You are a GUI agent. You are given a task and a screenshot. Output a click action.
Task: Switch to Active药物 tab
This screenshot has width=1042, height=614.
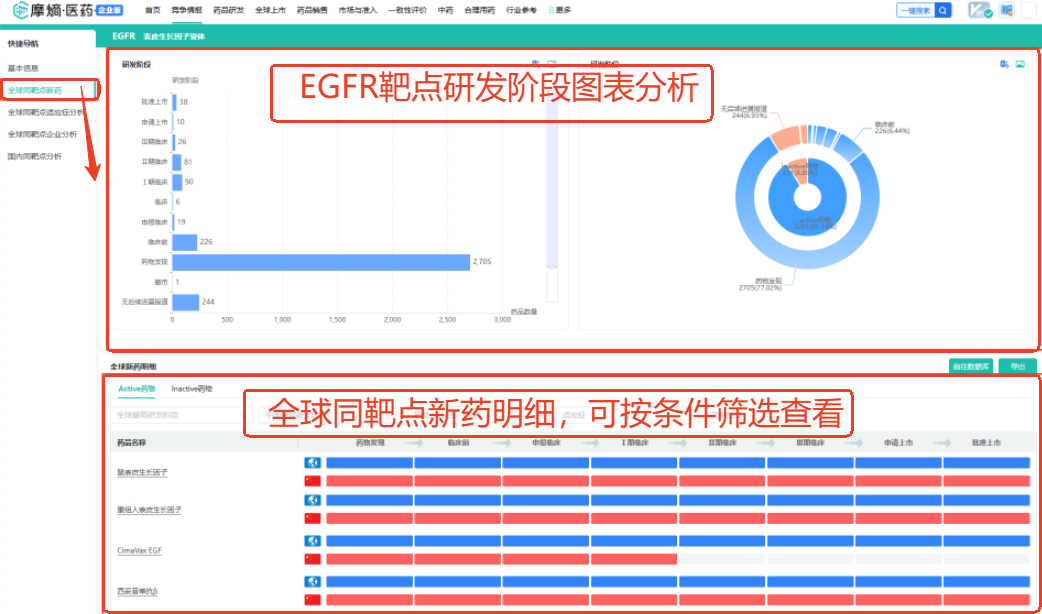coord(137,389)
